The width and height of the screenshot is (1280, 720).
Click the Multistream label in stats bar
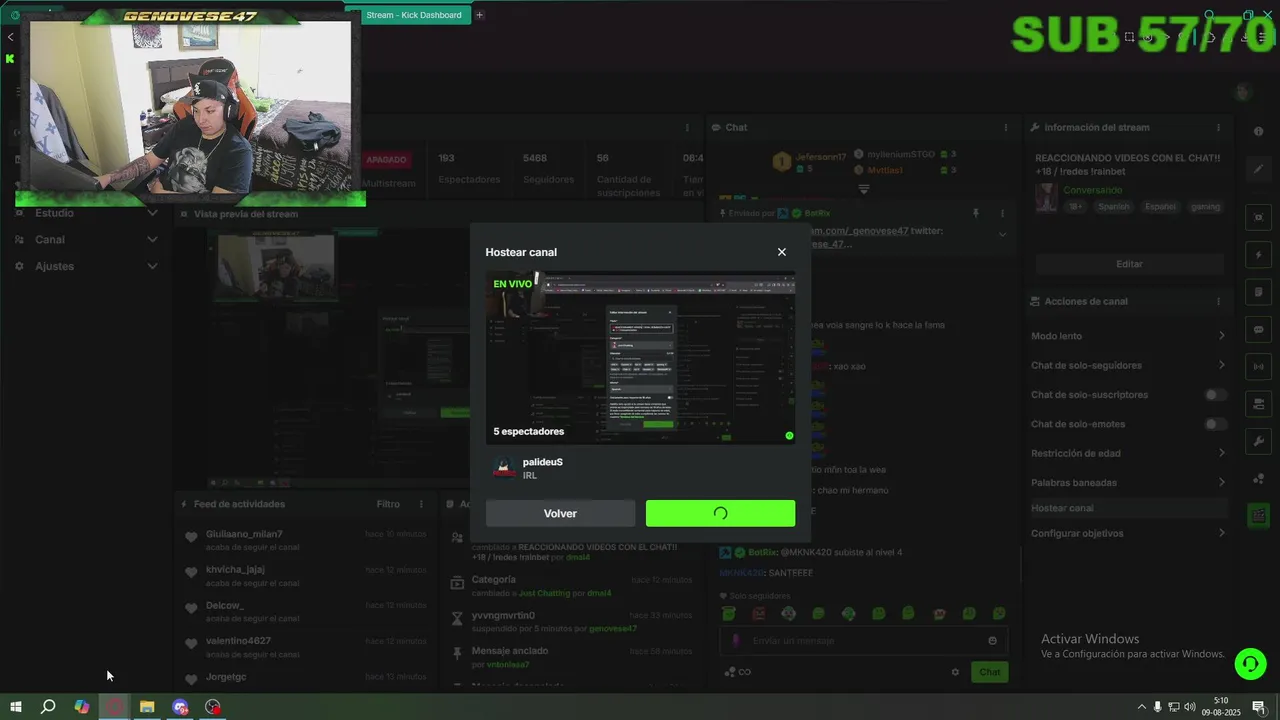pos(388,184)
